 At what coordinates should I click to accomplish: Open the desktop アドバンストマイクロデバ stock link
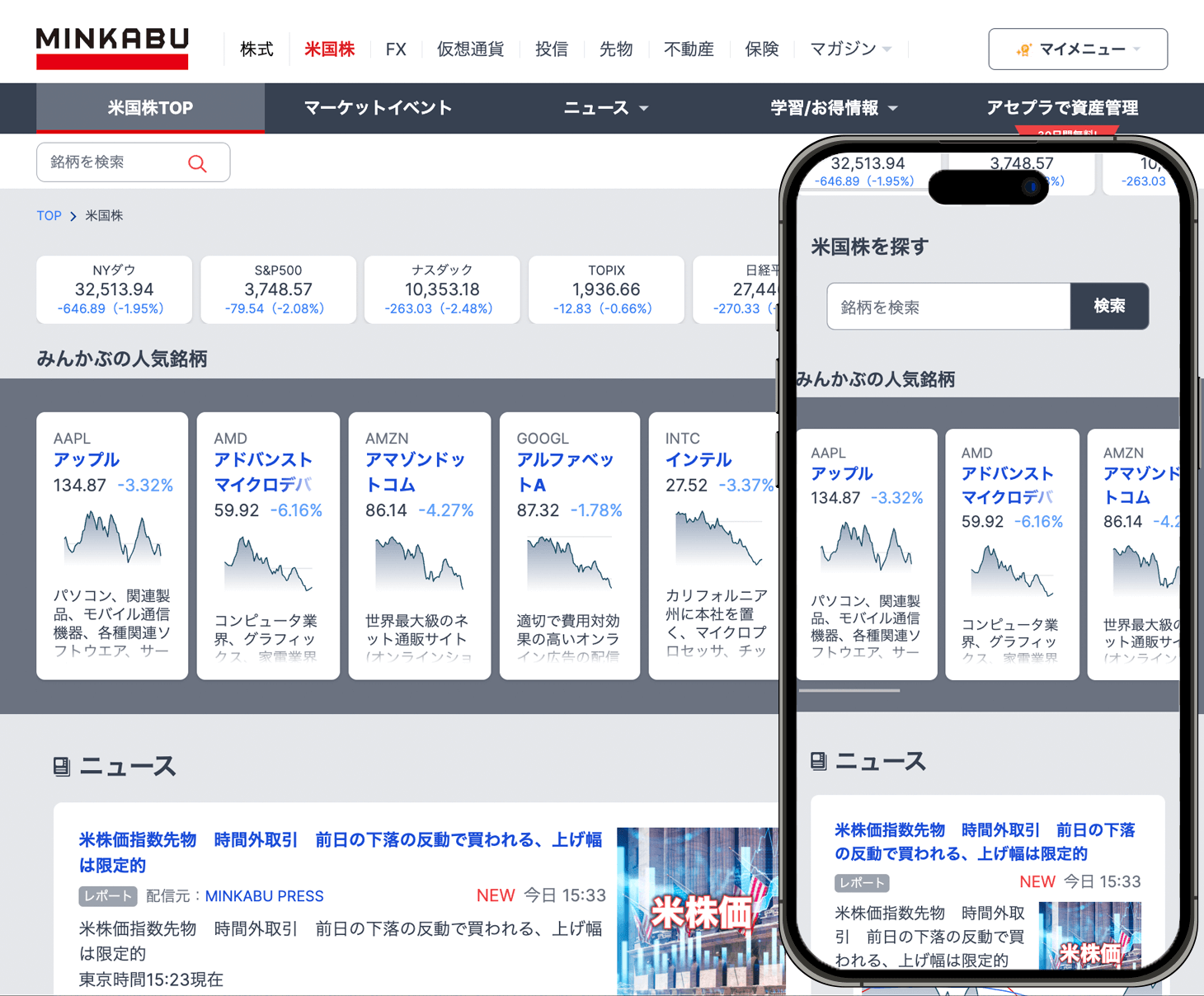[x=263, y=472]
